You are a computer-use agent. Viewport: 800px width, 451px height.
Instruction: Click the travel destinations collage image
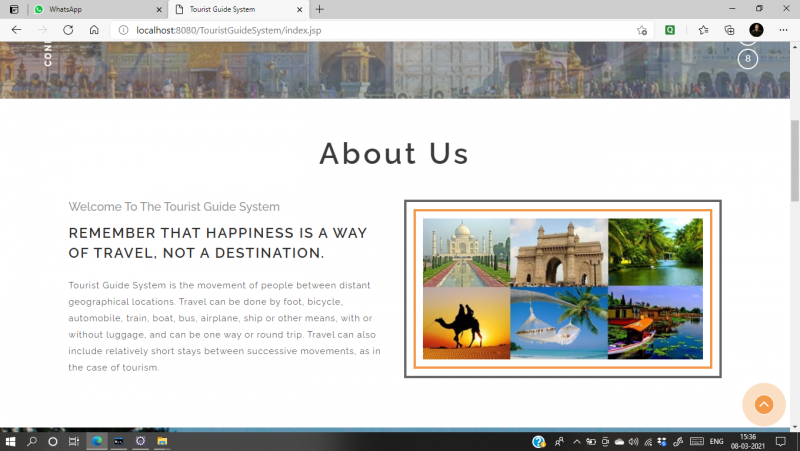[563, 289]
